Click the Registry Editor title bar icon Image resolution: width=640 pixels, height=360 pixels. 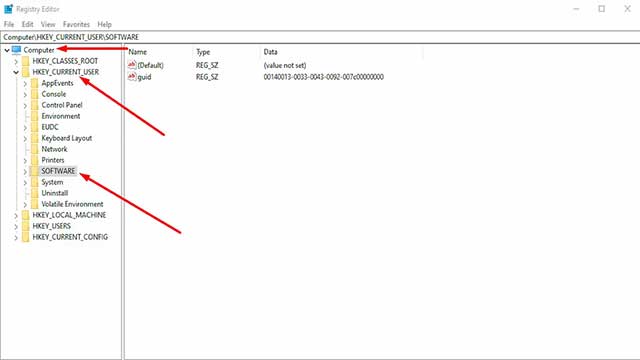(8, 9)
